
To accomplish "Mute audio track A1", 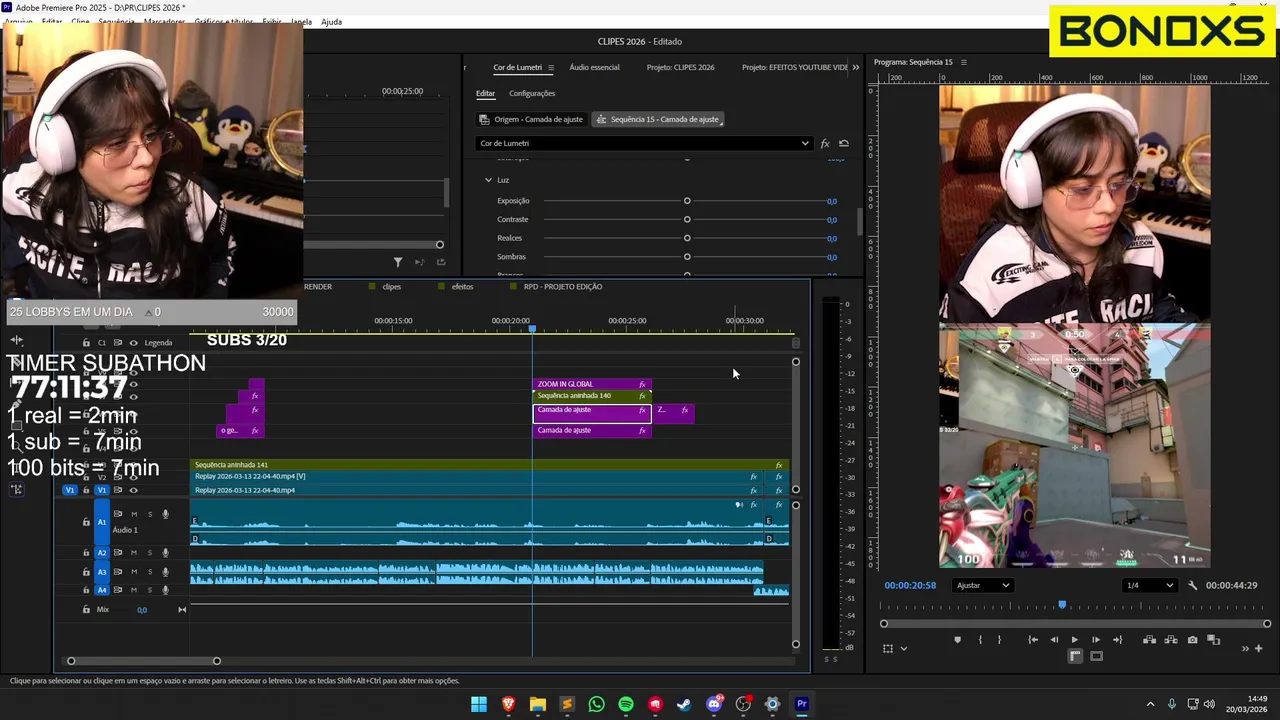I will click(x=134, y=514).
